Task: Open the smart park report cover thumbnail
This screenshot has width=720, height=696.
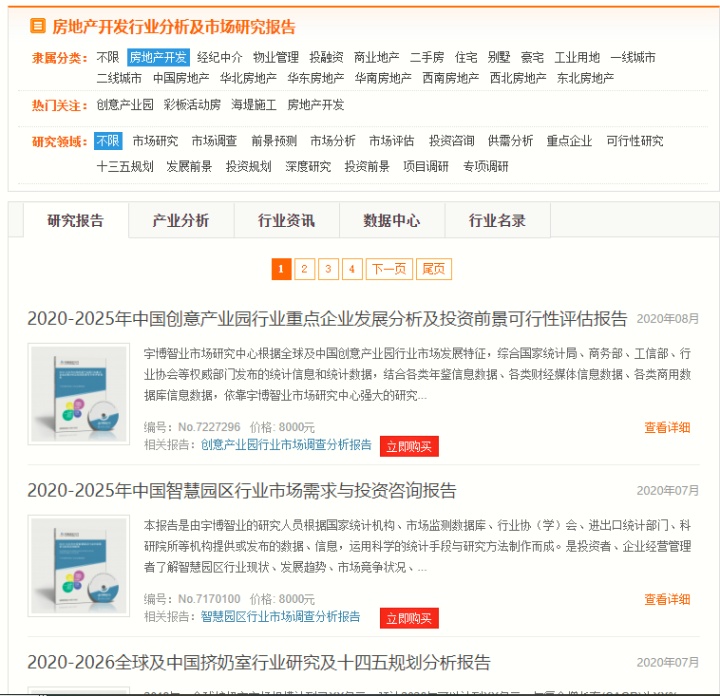Action: coord(79,566)
